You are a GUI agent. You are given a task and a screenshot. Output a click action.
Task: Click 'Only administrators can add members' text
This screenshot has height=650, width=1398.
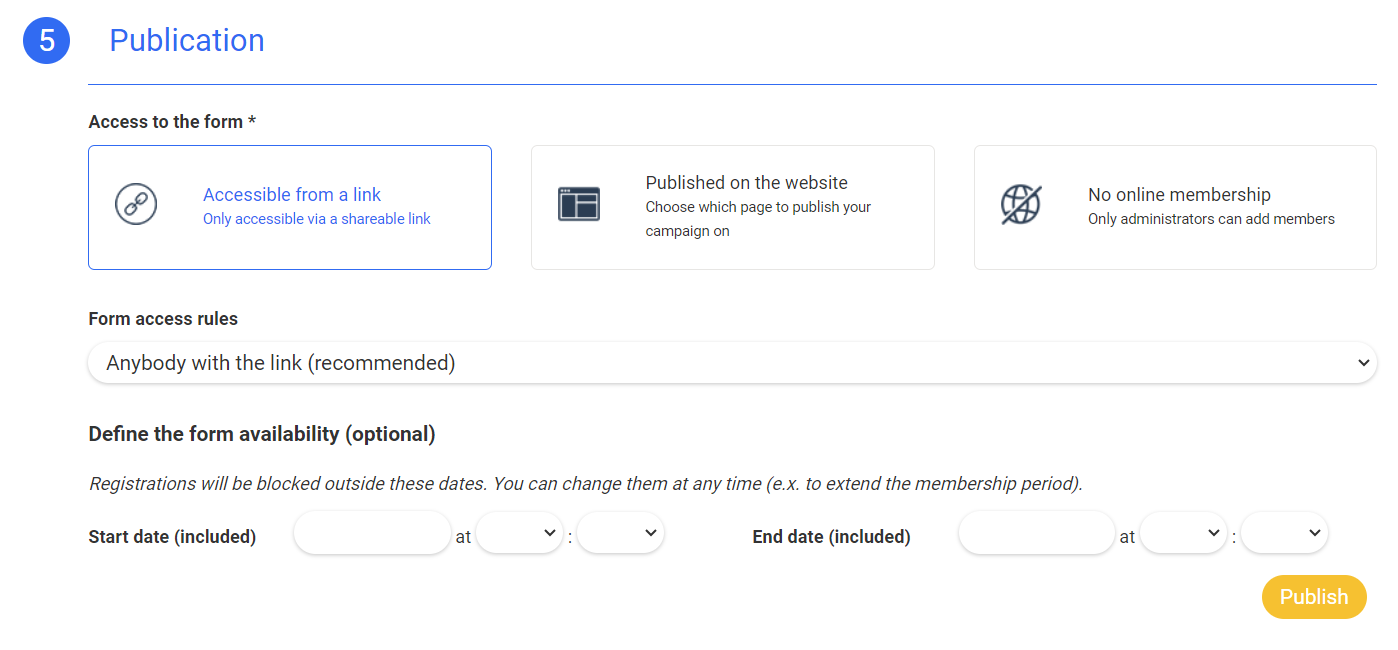click(1211, 219)
